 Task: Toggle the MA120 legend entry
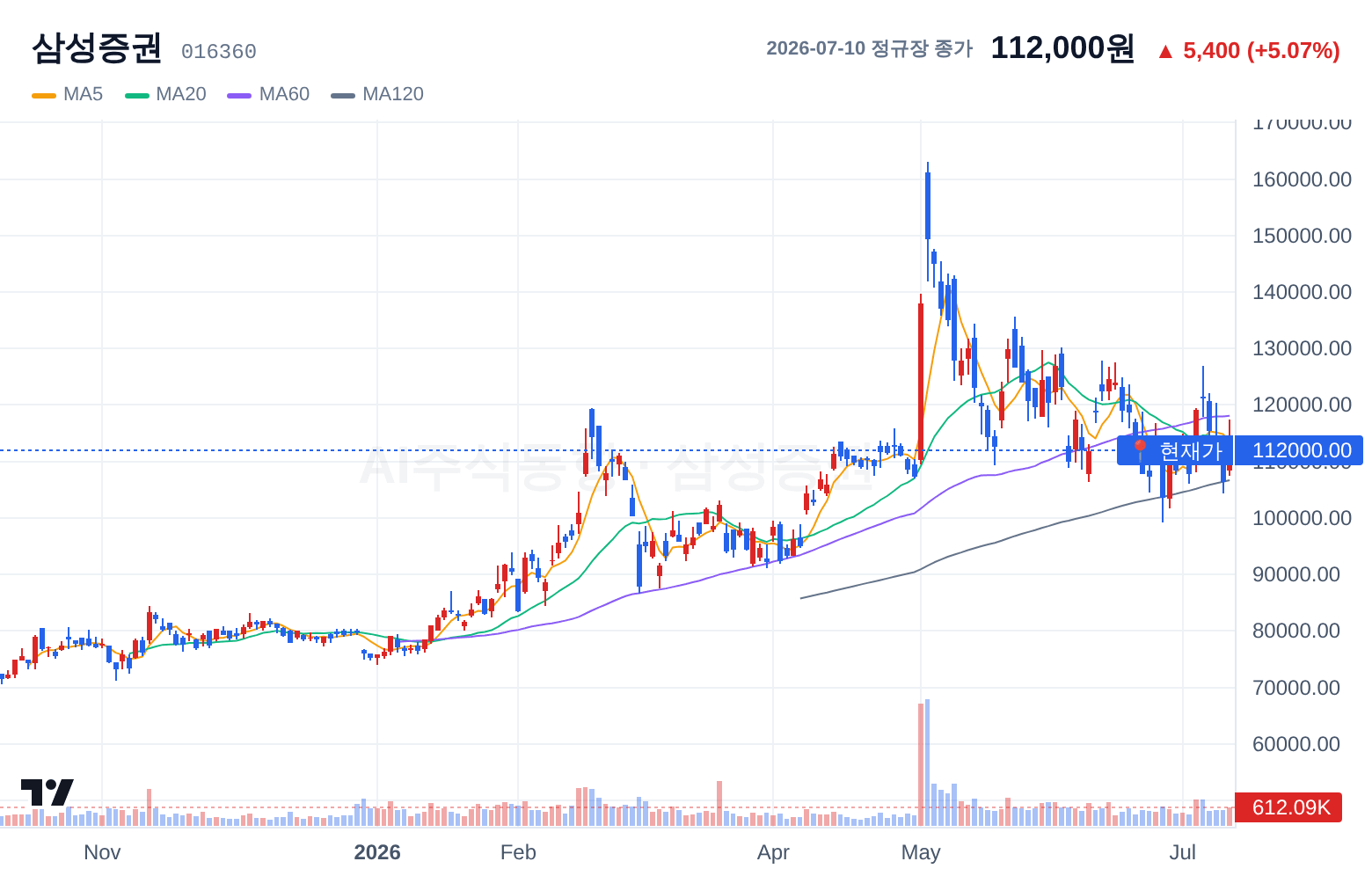[377, 94]
